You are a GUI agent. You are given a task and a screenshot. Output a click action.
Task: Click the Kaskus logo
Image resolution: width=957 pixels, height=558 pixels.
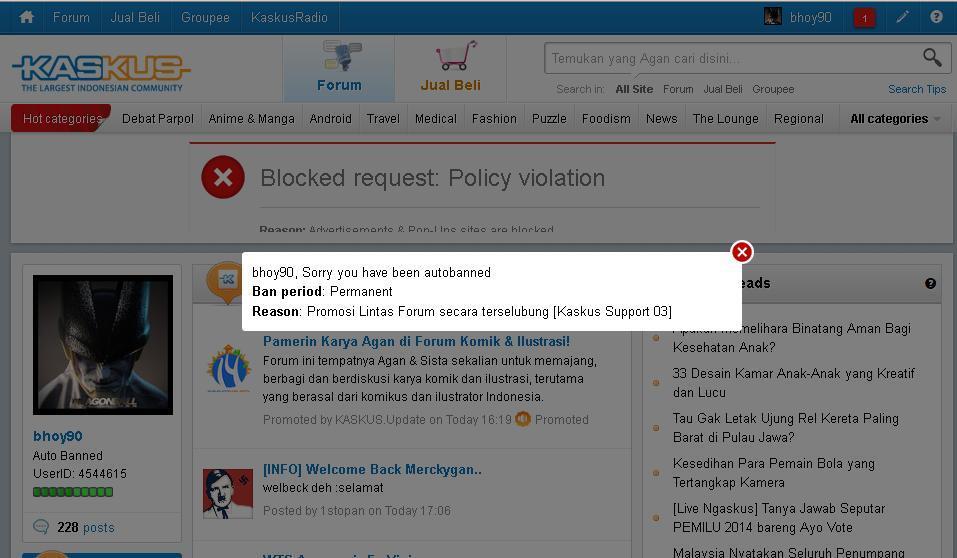point(101,72)
